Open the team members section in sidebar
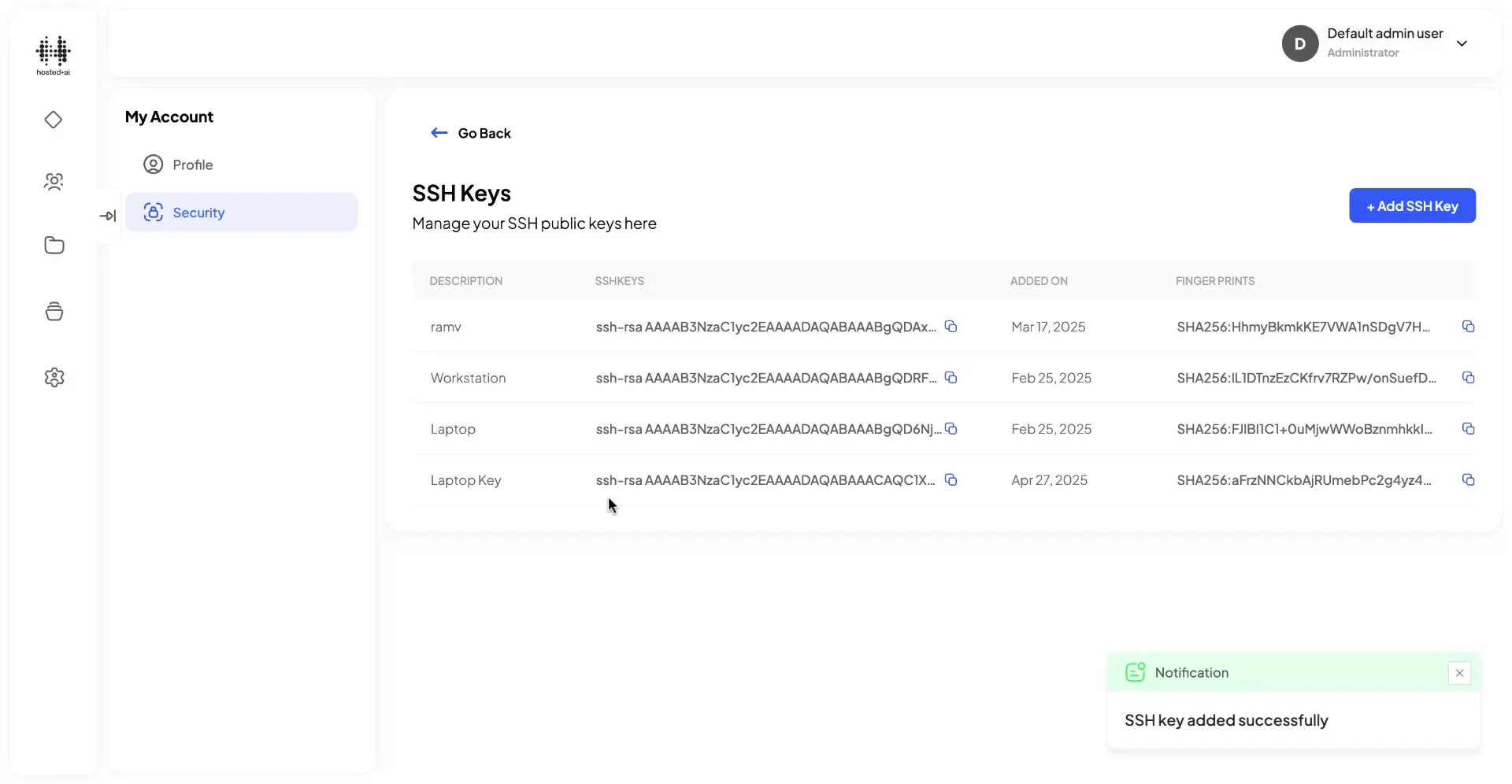 [x=54, y=181]
